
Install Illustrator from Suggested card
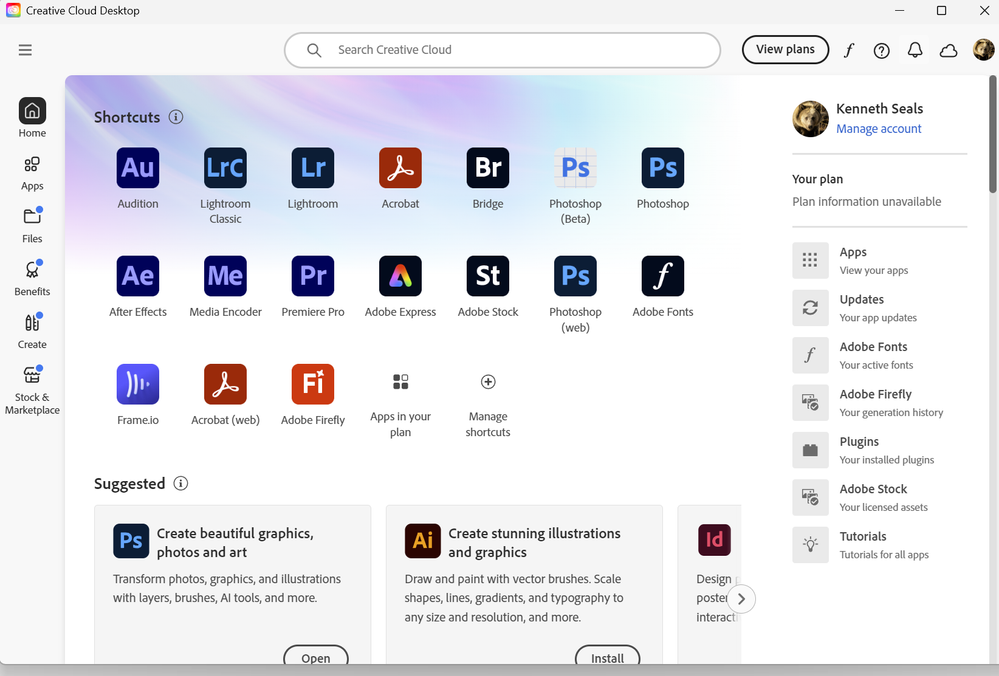[607, 656]
